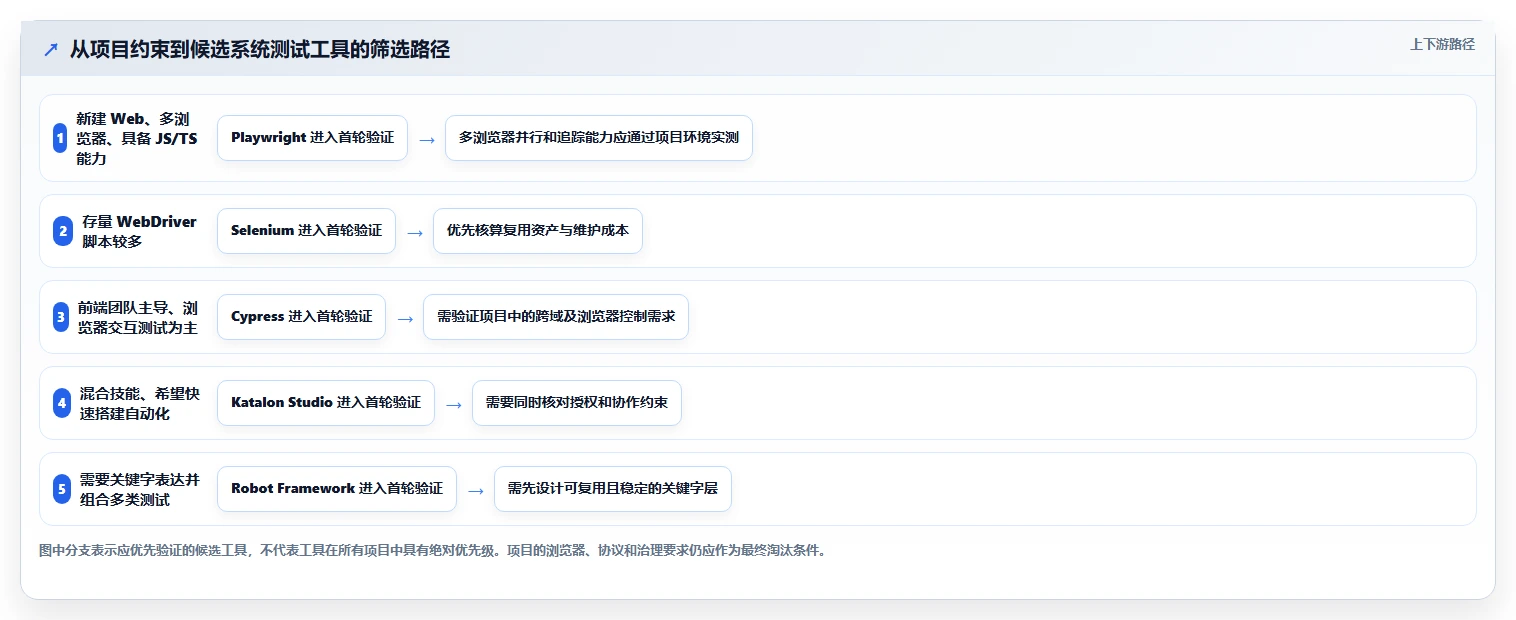
Task: Select the Playwright 进入首轮验证 box
Action: click(312, 138)
